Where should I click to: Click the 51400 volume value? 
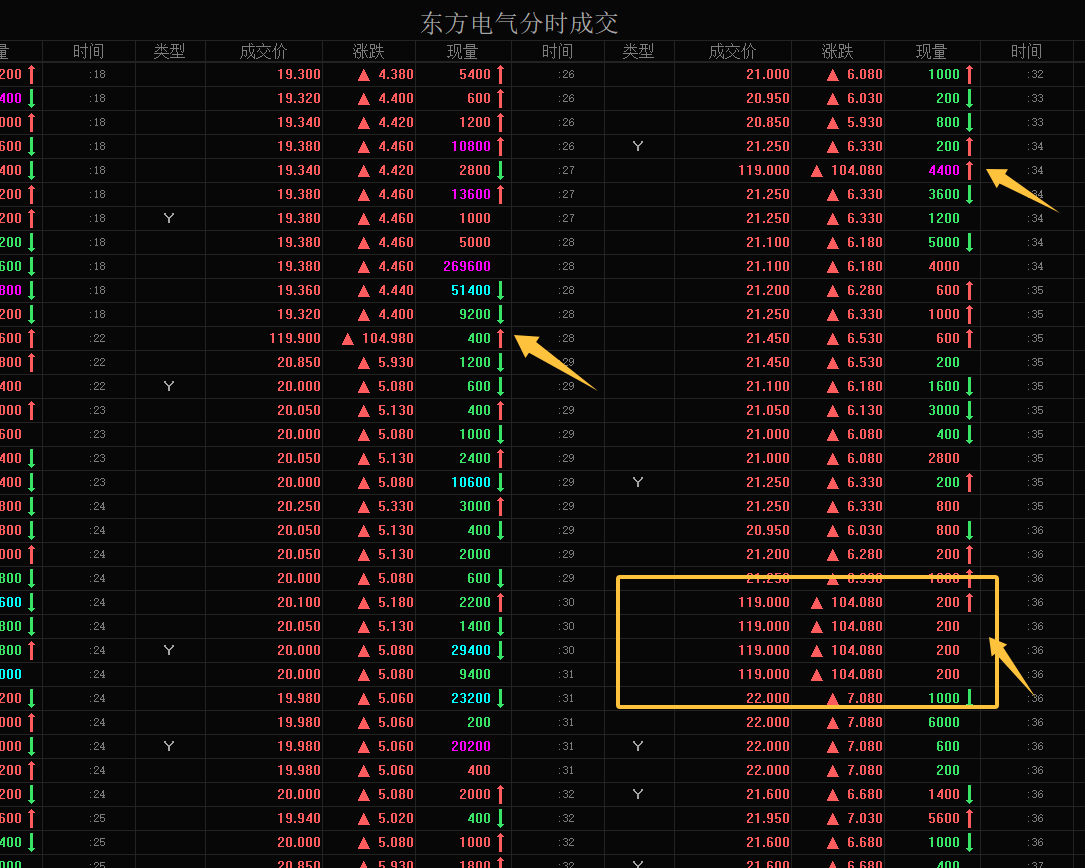[471, 290]
